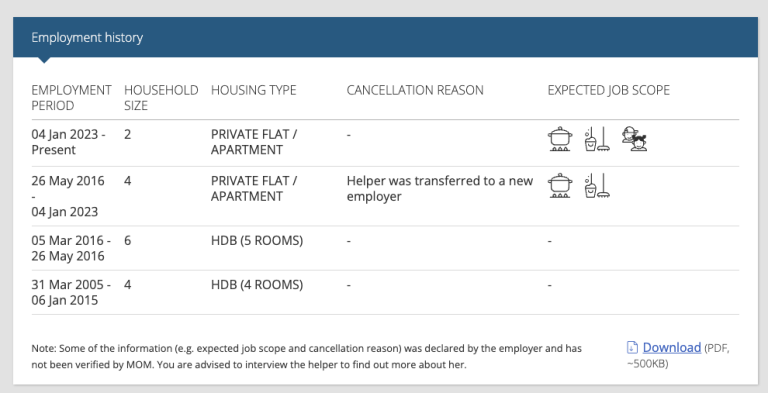Click the HDB (5 ROOMS) housing entry
768x393 pixels.
pyautogui.click(x=257, y=241)
